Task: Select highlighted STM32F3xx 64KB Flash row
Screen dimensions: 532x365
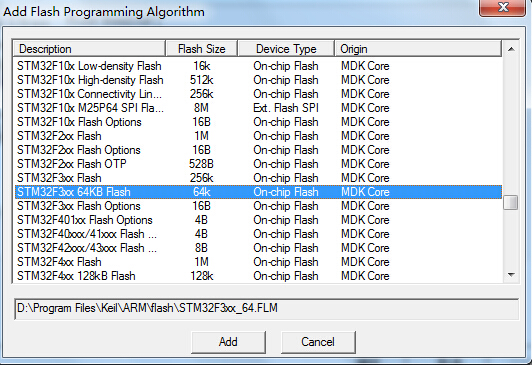Action: 258,192
